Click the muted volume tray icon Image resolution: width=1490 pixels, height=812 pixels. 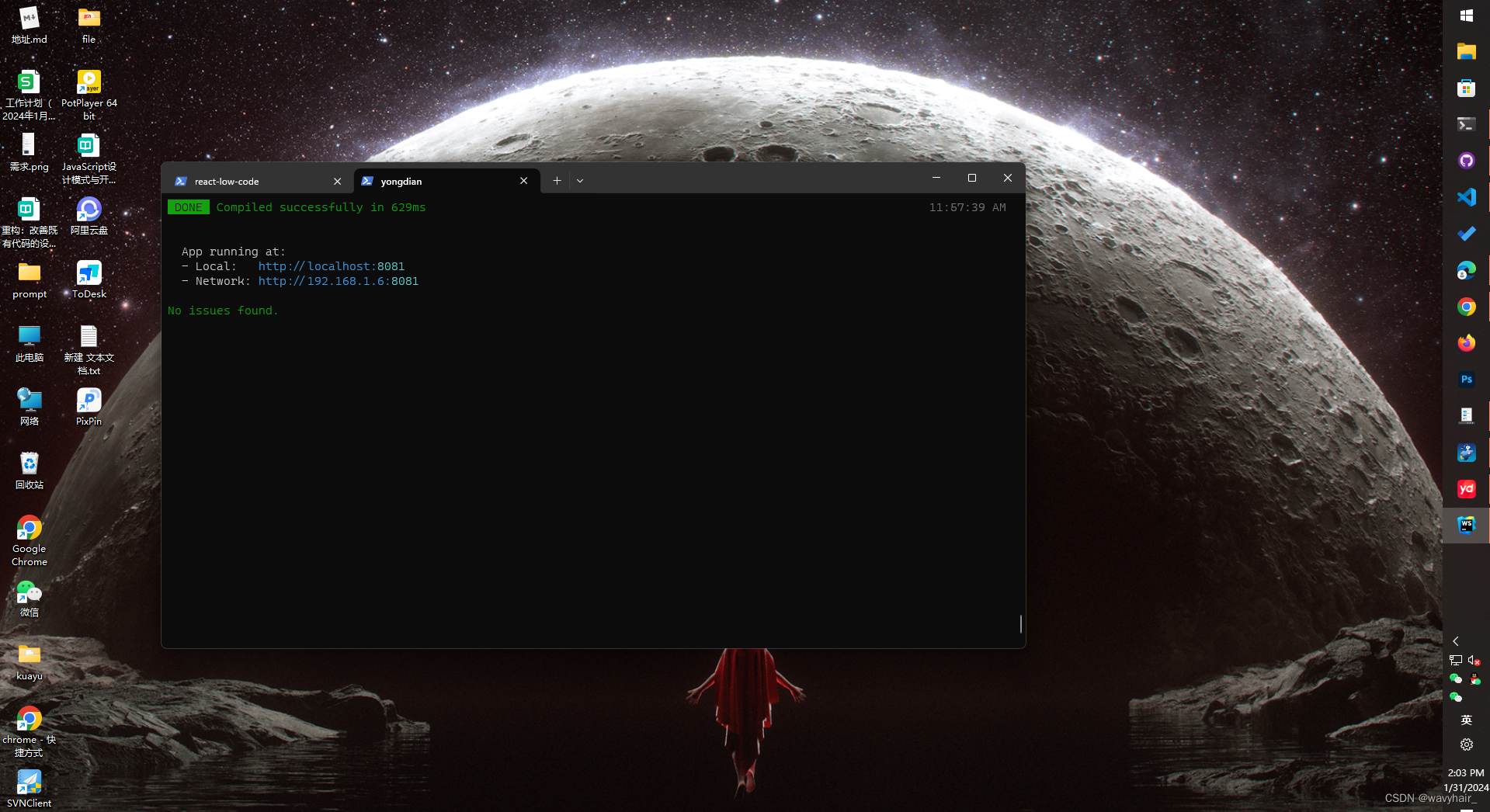(1475, 660)
